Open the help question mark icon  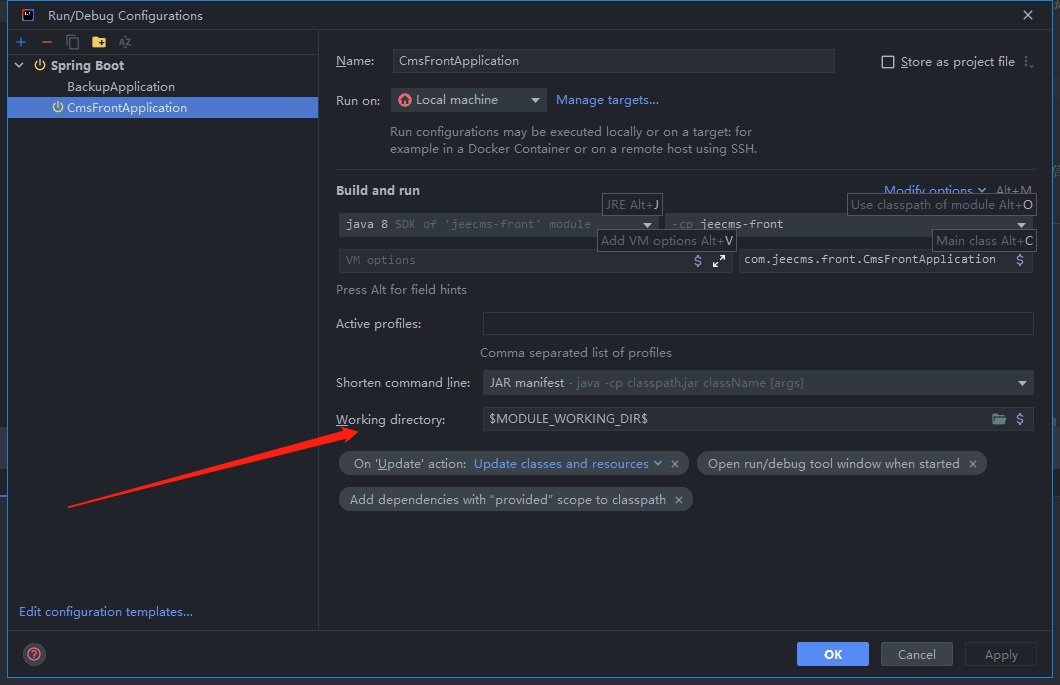point(34,654)
